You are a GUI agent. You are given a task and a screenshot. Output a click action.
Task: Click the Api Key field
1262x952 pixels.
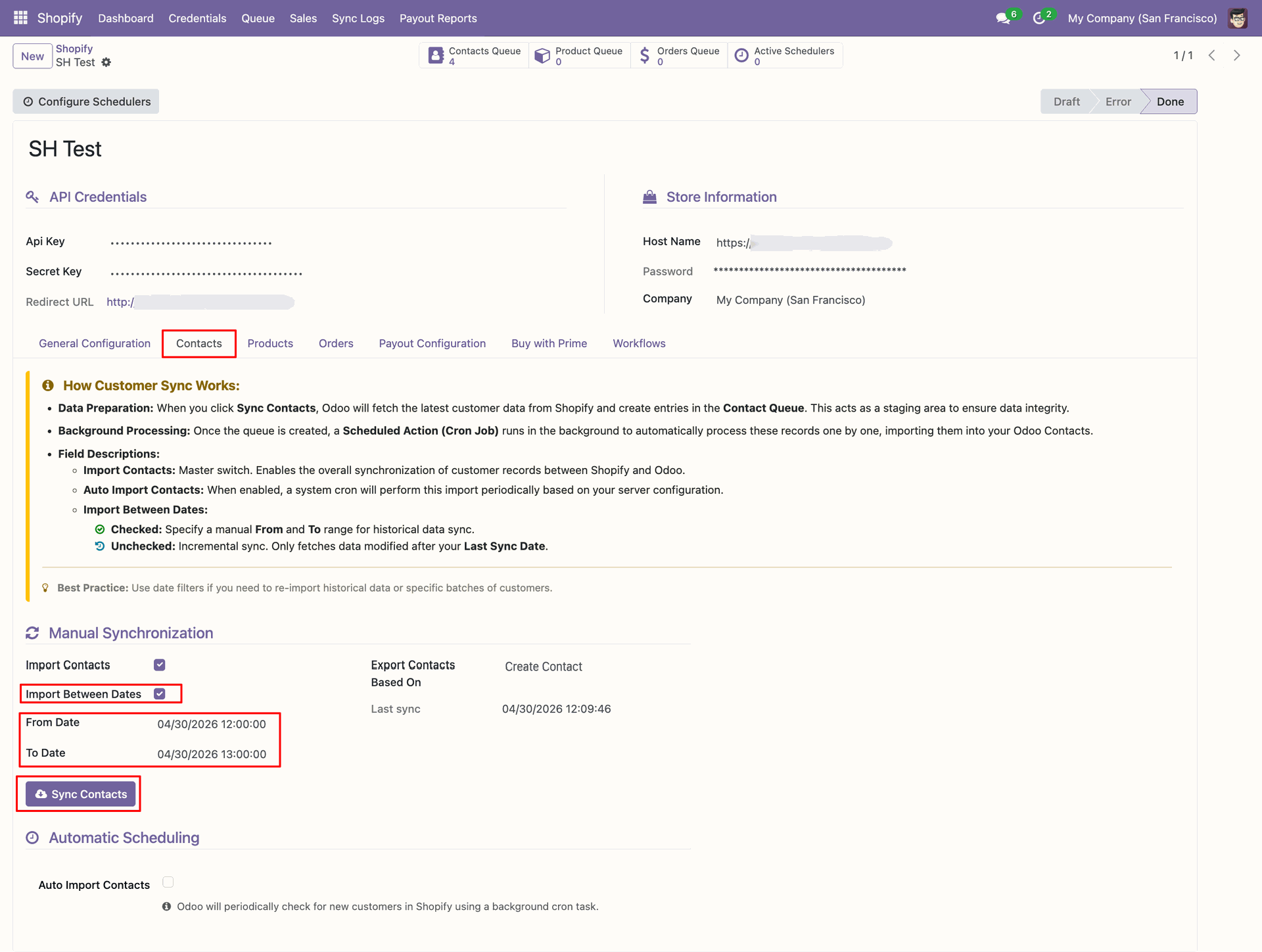pos(191,243)
